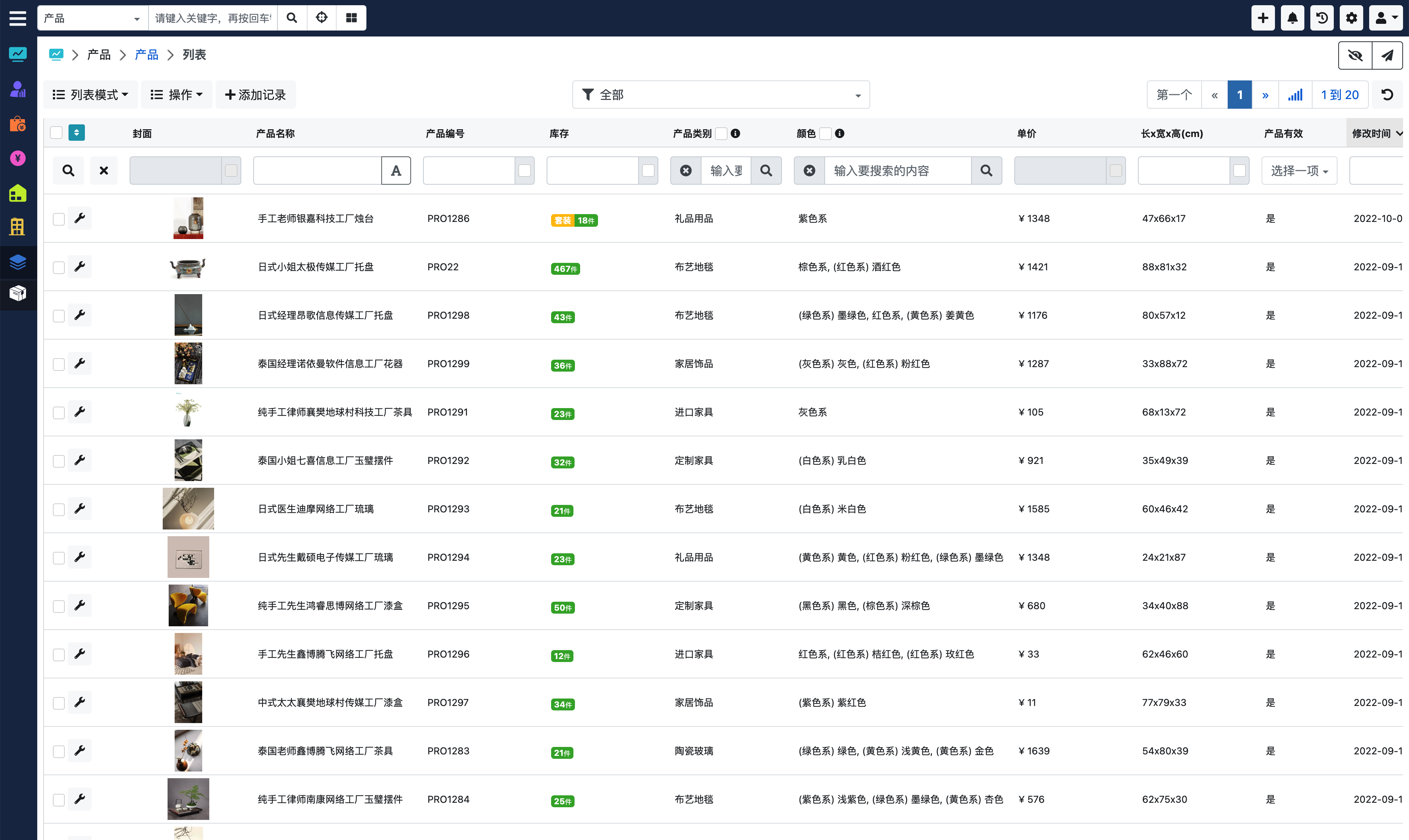Viewport: 1409px width, 840px height.
Task: Click the 467件 stock badge
Action: (x=565, y=269)
